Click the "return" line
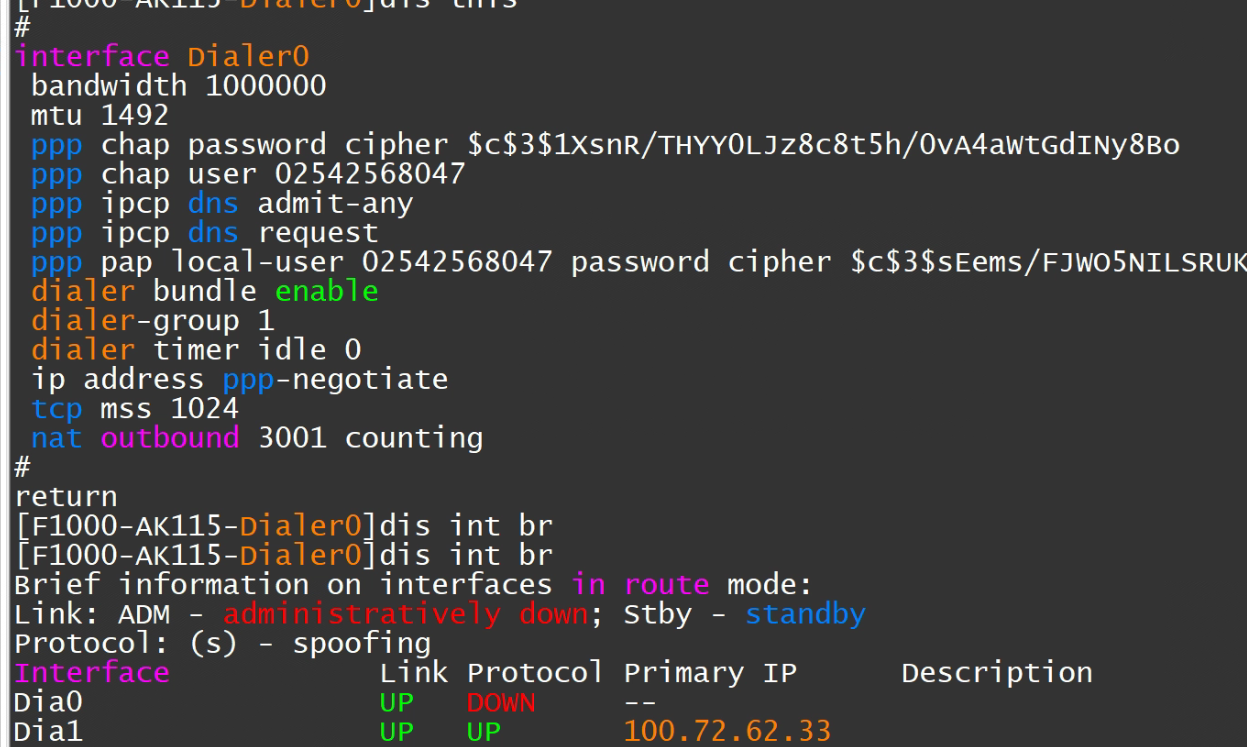Viewport: 1247px width, 747px height. [x=66, y=497]
